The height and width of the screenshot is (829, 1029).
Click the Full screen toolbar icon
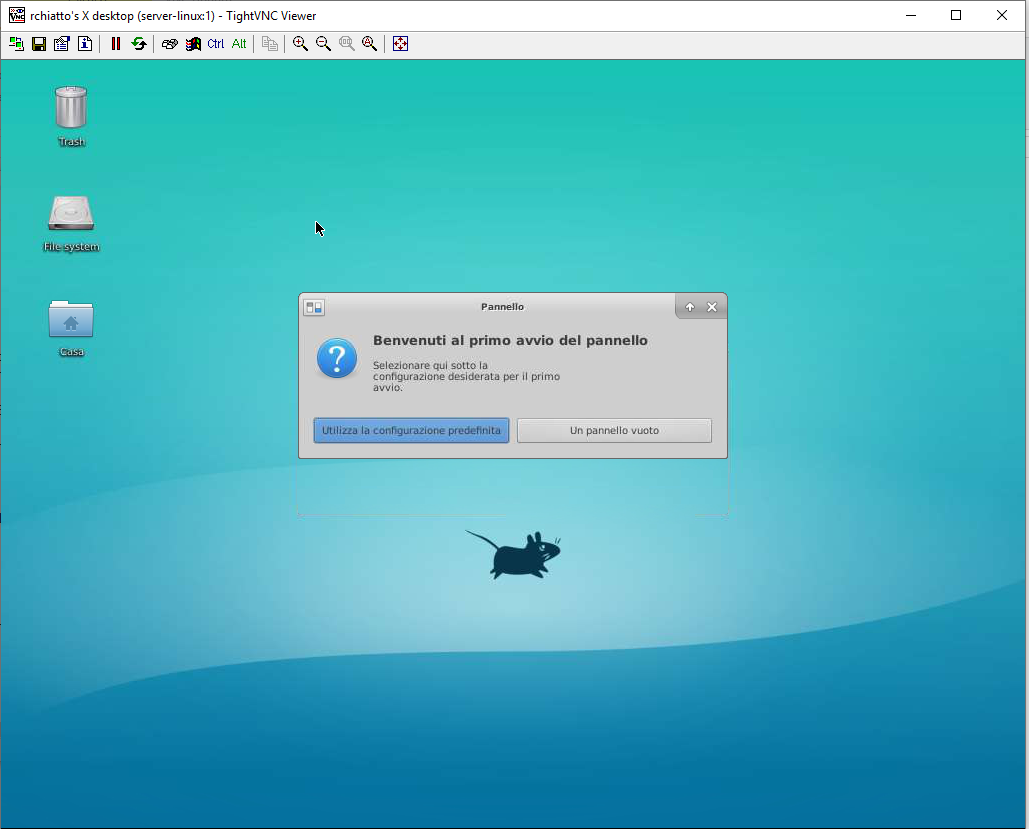coord(400,44)
